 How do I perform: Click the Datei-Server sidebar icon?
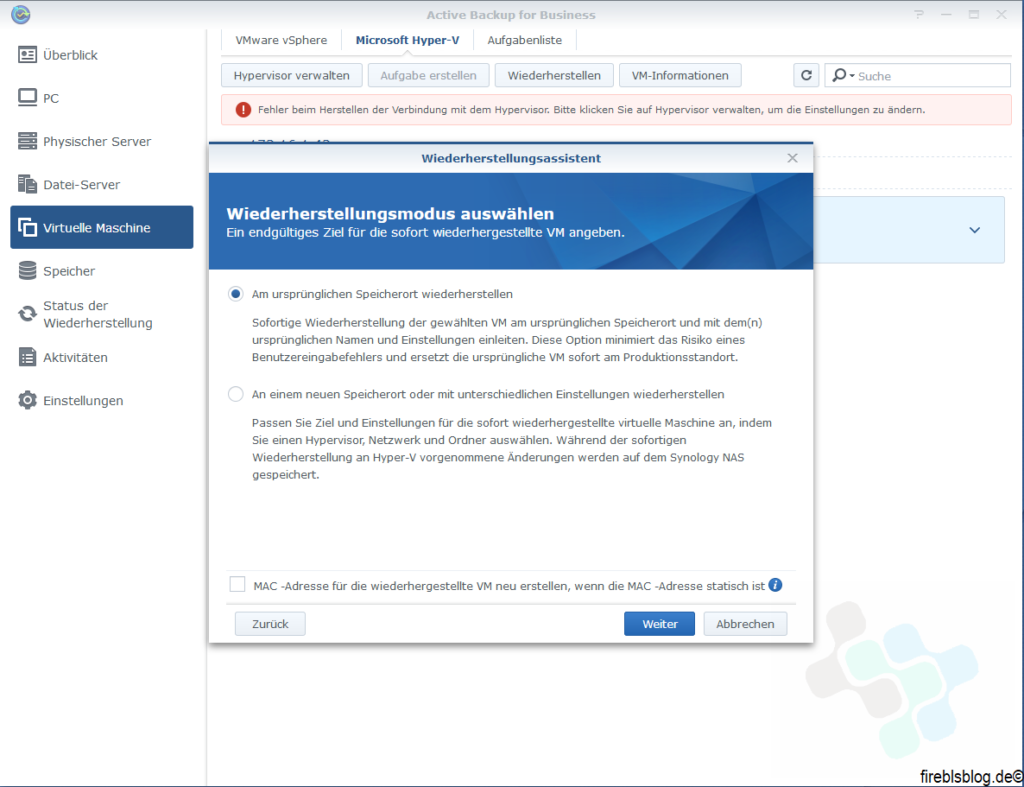pyautogui.click(x=27, y=184)
